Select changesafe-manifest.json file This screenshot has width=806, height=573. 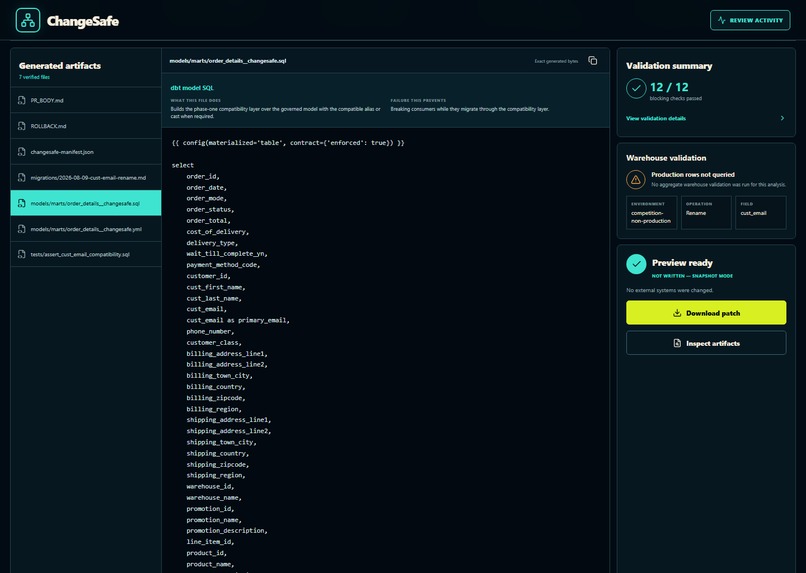[x=86, y=152]
